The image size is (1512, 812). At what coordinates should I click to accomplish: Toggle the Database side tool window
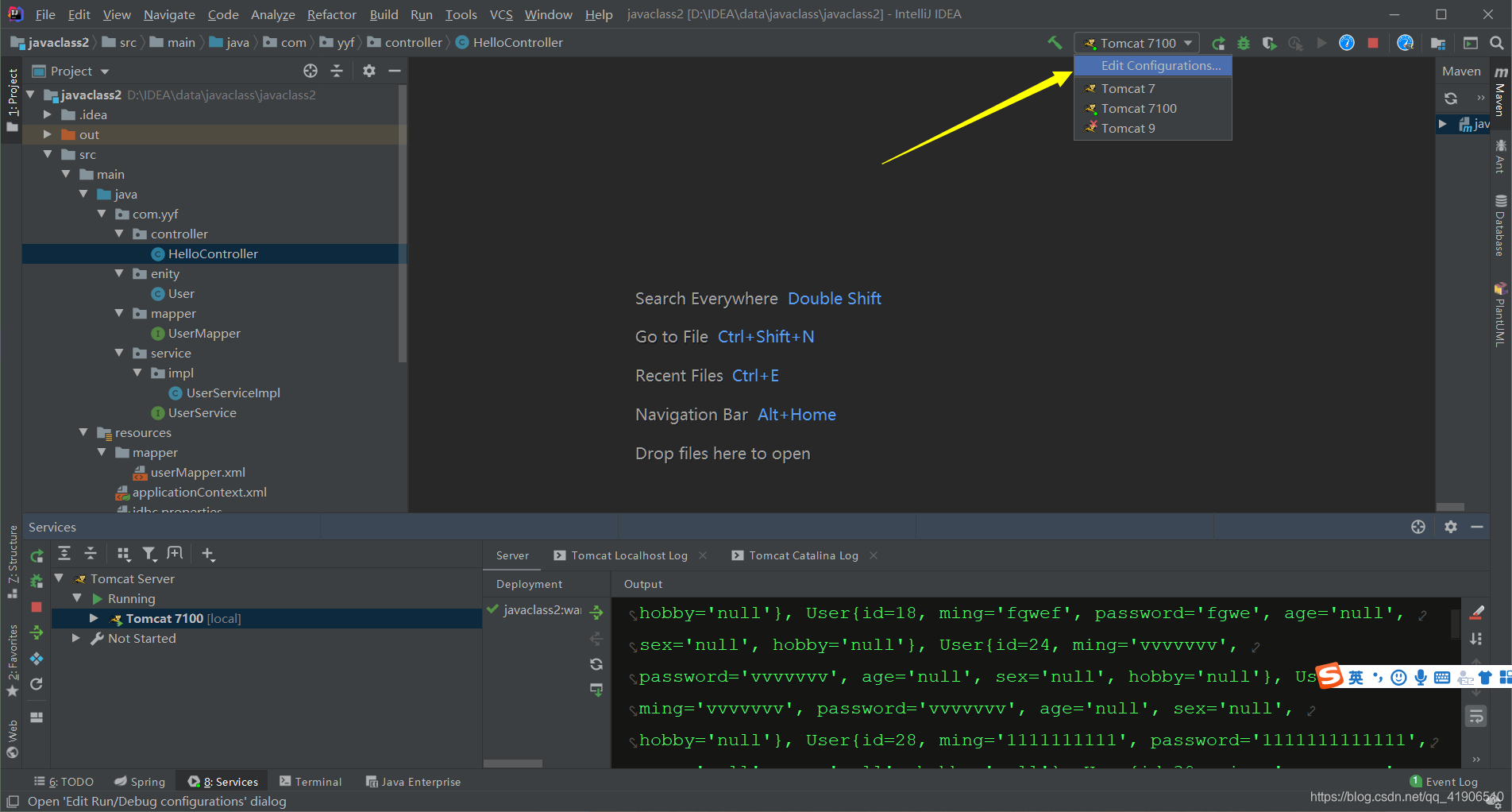coord(1501,226)
